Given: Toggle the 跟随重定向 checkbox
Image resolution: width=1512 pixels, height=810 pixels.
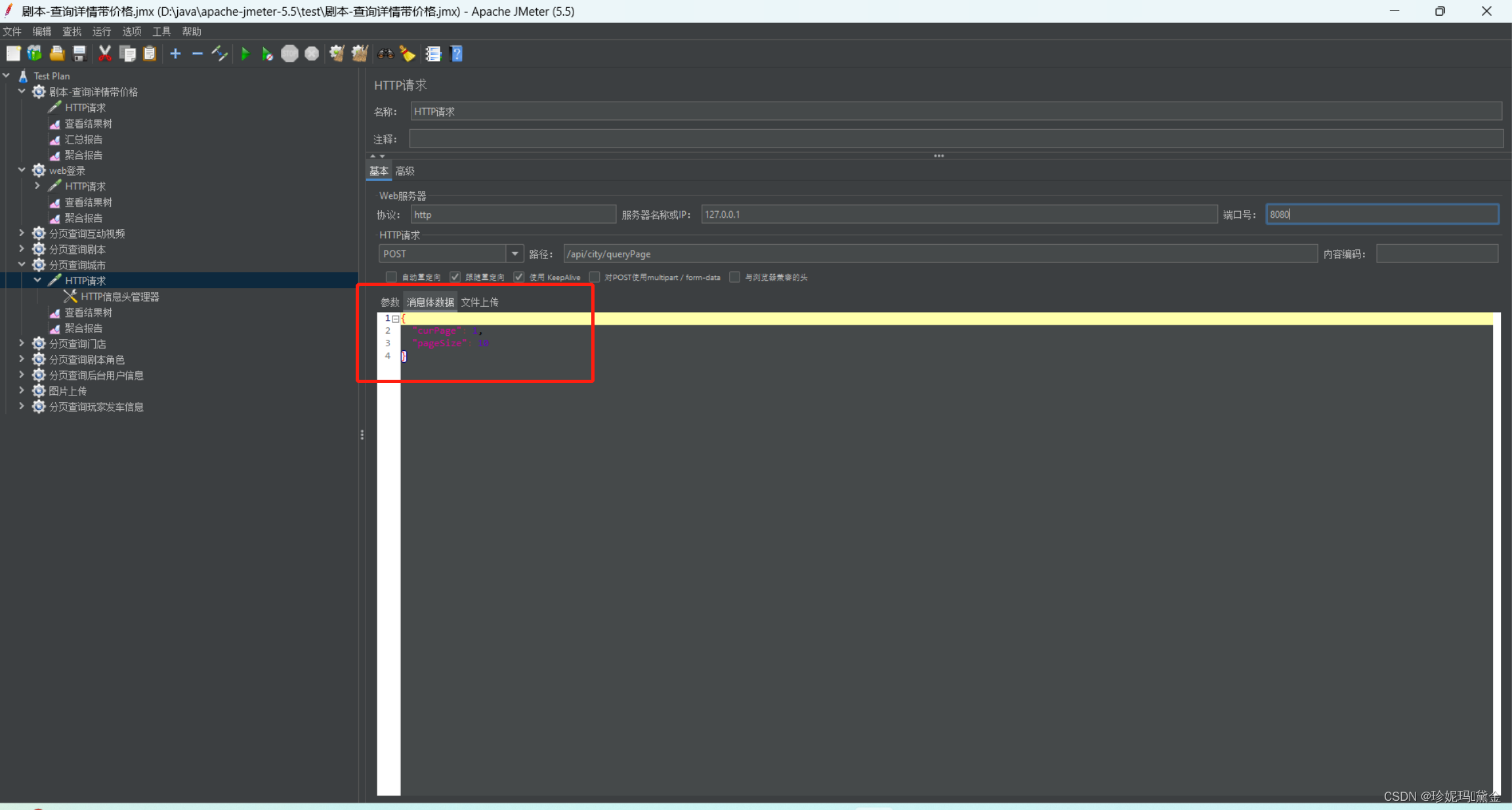Looking at the screenshot, I should pyautogui.click(x=455, y=277).
